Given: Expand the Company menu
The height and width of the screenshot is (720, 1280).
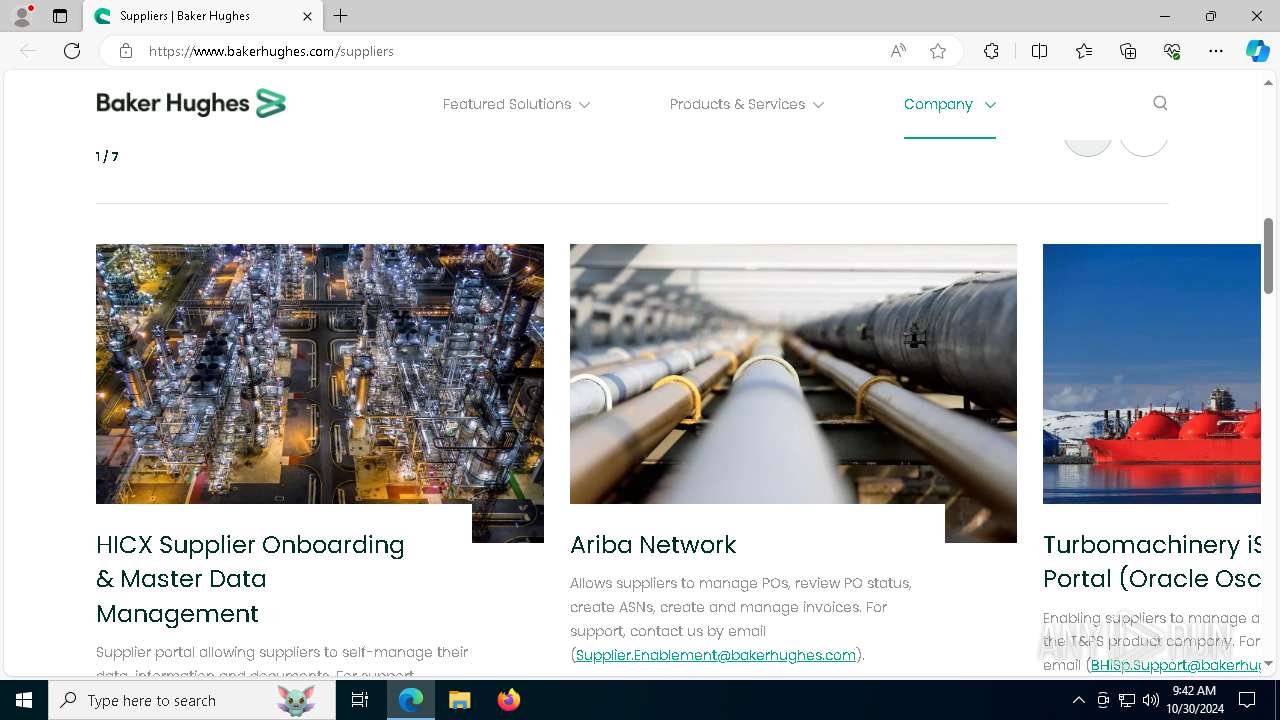Looking at the screenshot, I should (950, 104).
